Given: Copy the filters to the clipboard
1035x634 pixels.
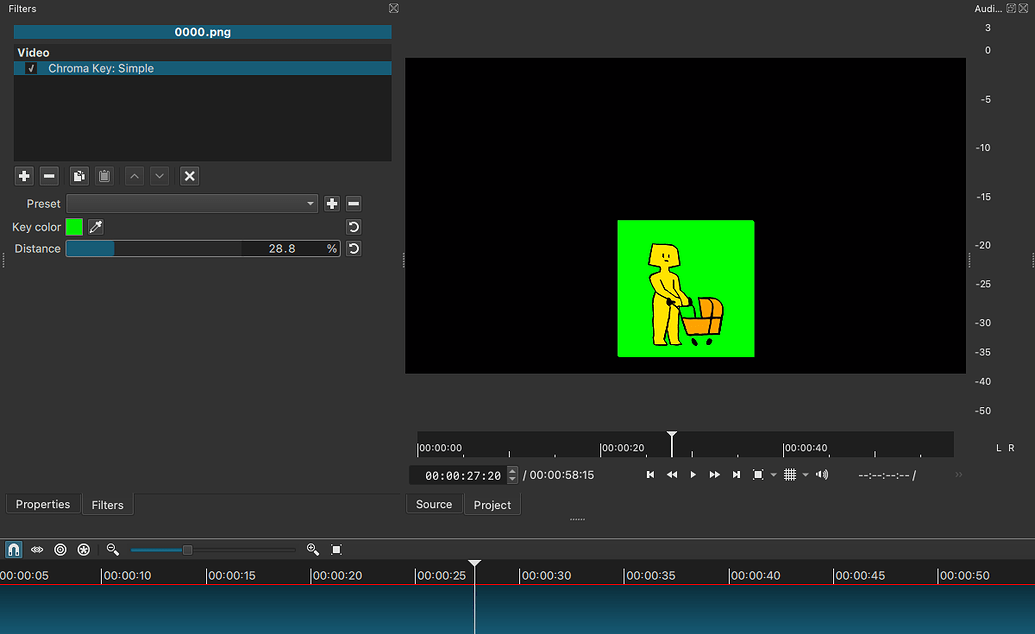Looking at the screenshot, I should [x=79, y=176].
